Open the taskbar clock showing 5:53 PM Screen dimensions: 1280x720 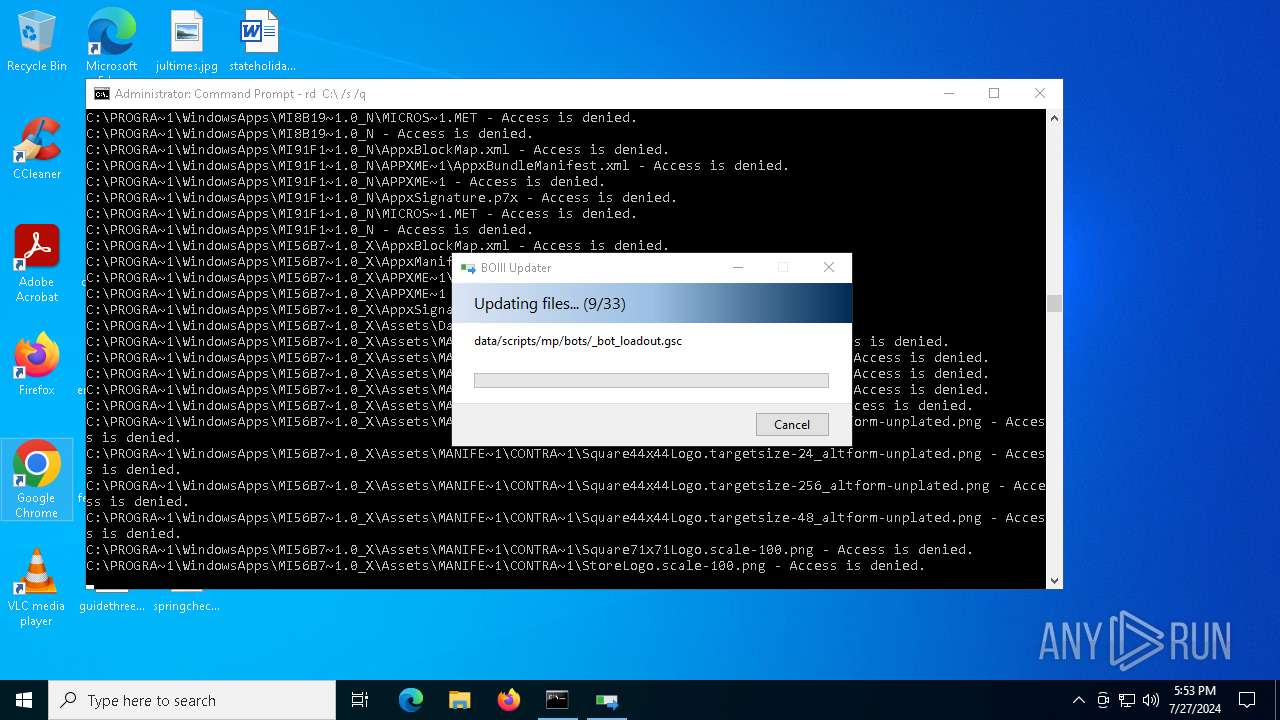tap(1195, 700)
